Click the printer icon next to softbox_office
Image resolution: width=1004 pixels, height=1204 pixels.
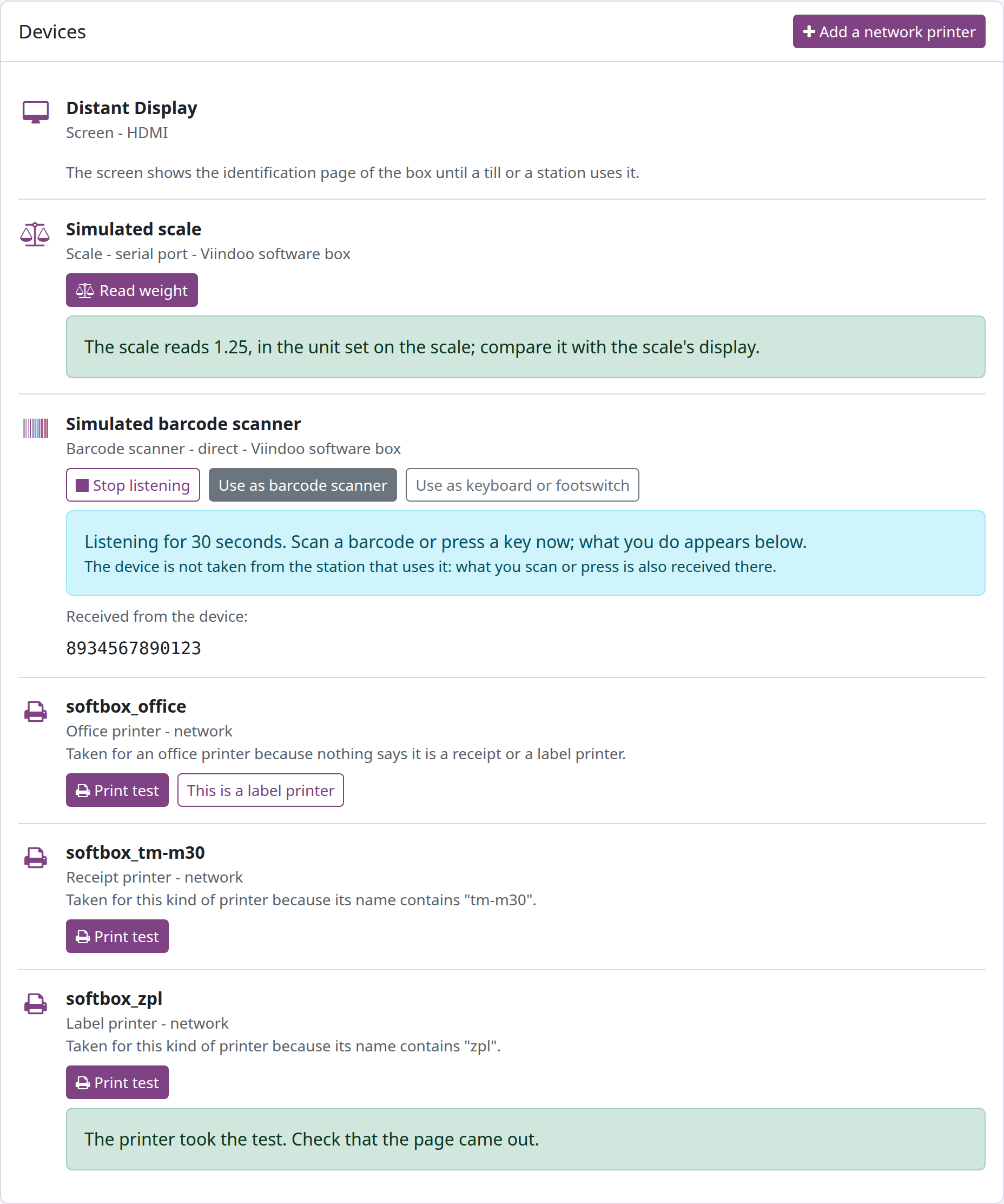pos(36,712)
